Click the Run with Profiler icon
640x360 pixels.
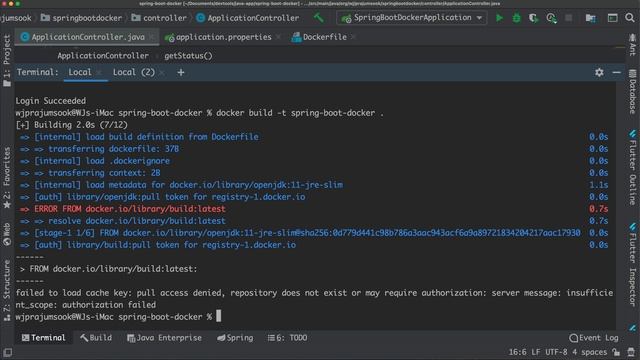551,18
